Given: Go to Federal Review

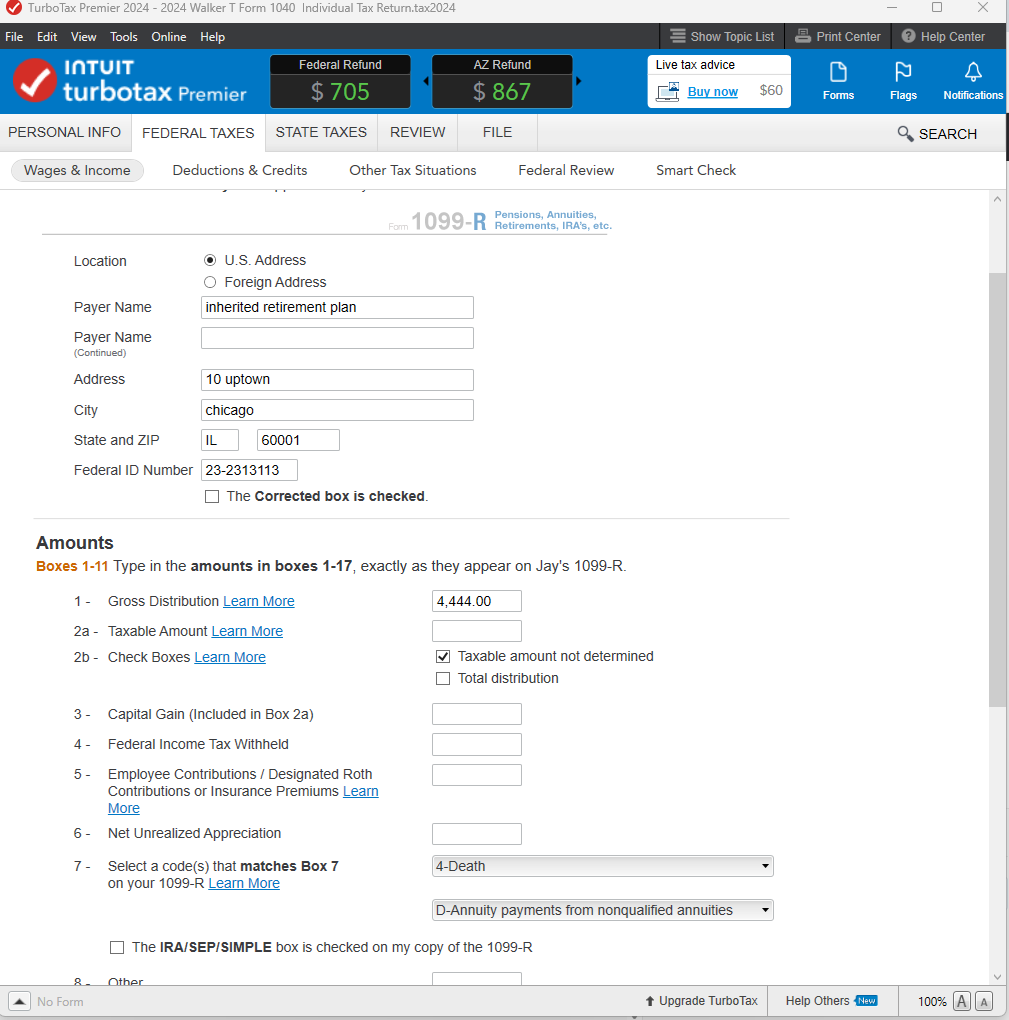Looking at the screenshot, I should pos(566,170).
